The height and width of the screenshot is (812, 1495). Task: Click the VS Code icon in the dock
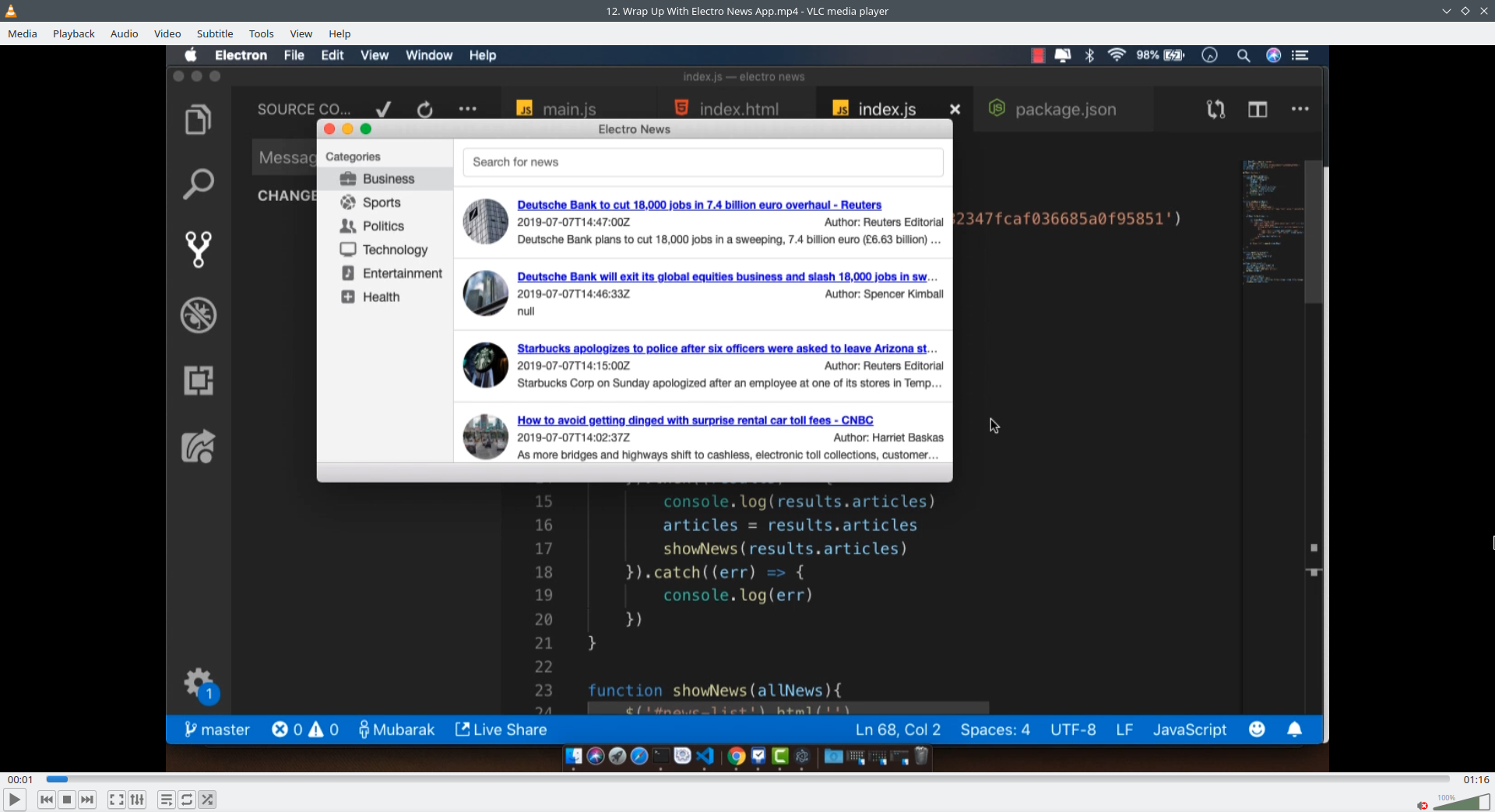click(x=705, y=756)
